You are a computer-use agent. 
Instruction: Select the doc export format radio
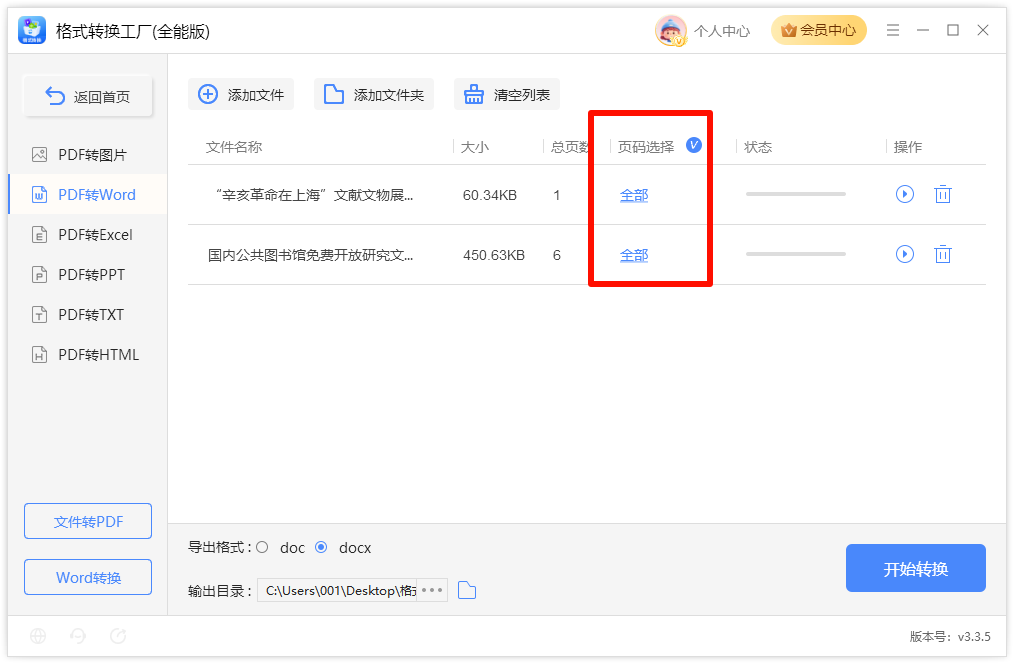262,548
